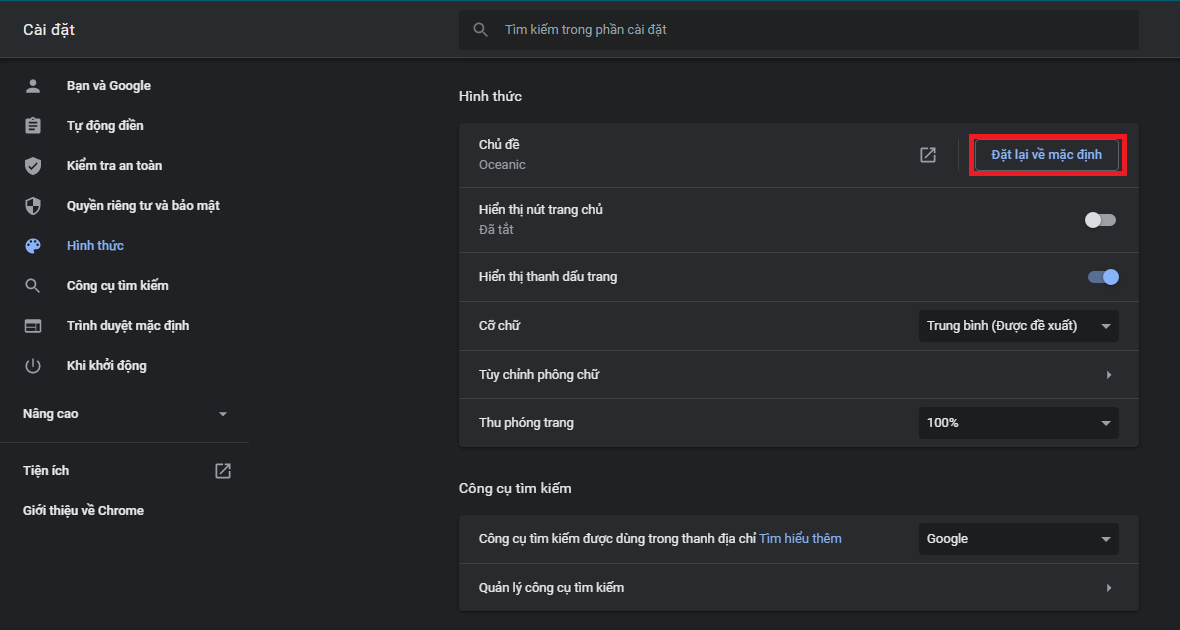Image resolution: width=1180 pixels, height=630 pixels.
Task: Click the search magnifier icon in settings search bar
Action: click(480, 30)
